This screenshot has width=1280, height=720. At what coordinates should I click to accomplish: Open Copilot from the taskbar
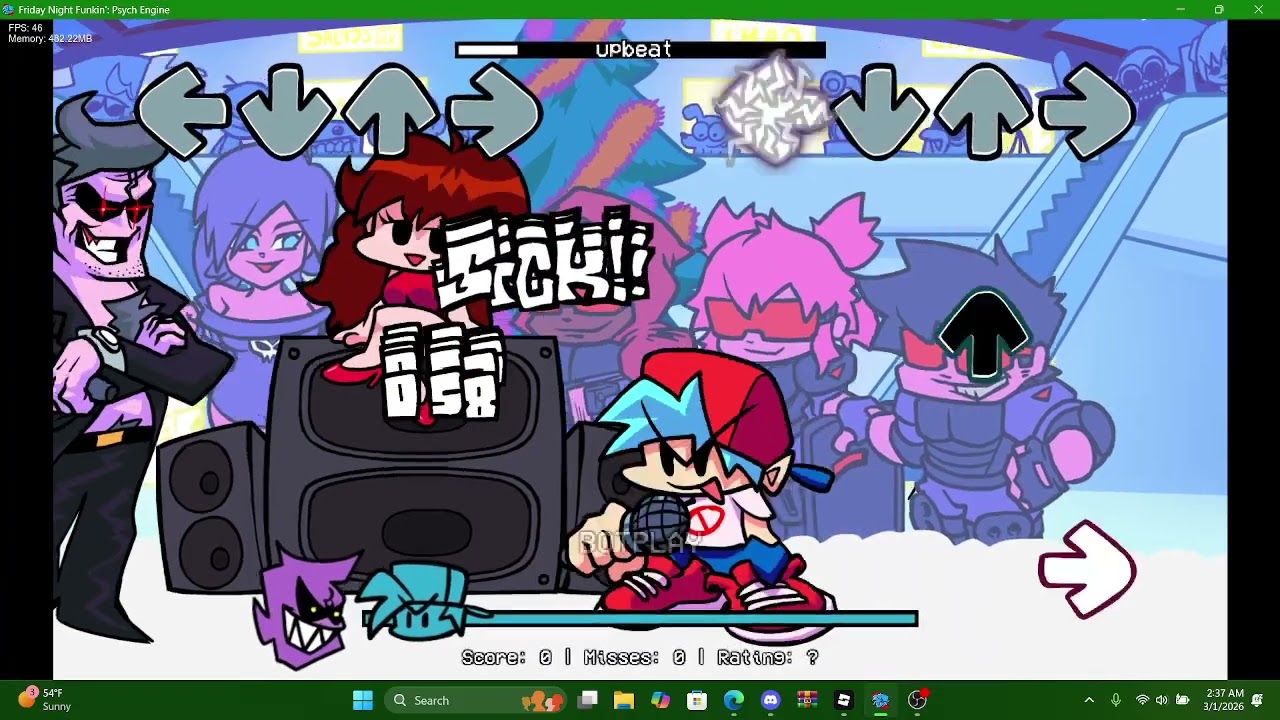(x=660, y=700)
